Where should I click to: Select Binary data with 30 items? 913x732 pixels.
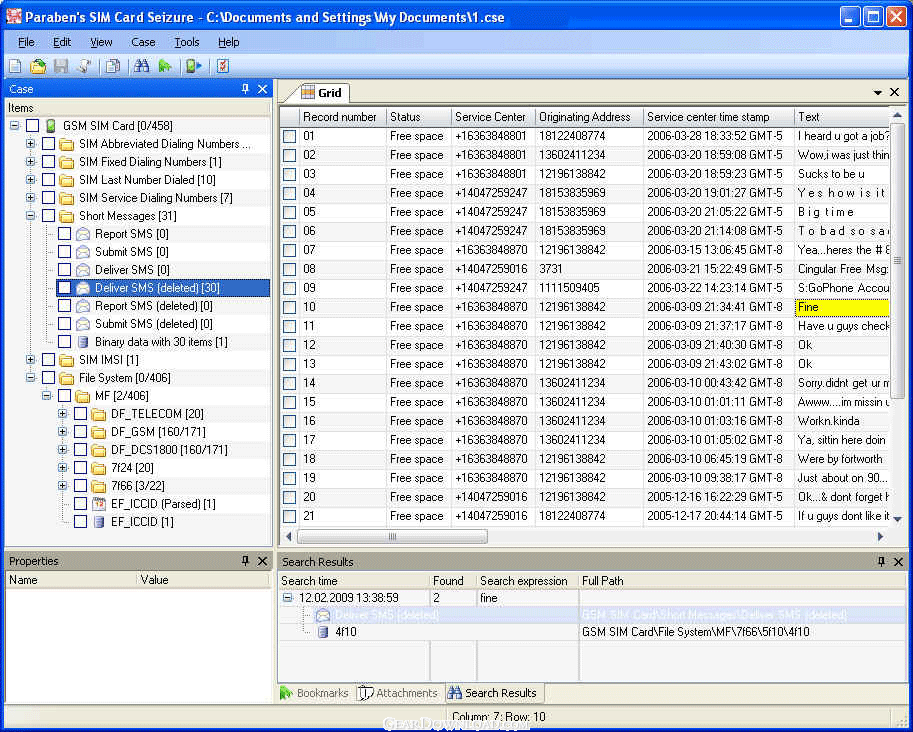(x=161, y=342)
